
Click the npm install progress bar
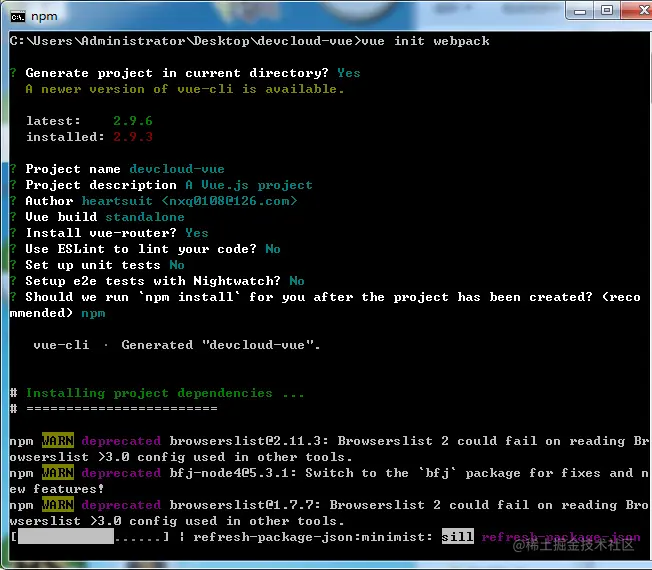coord(90,537)
